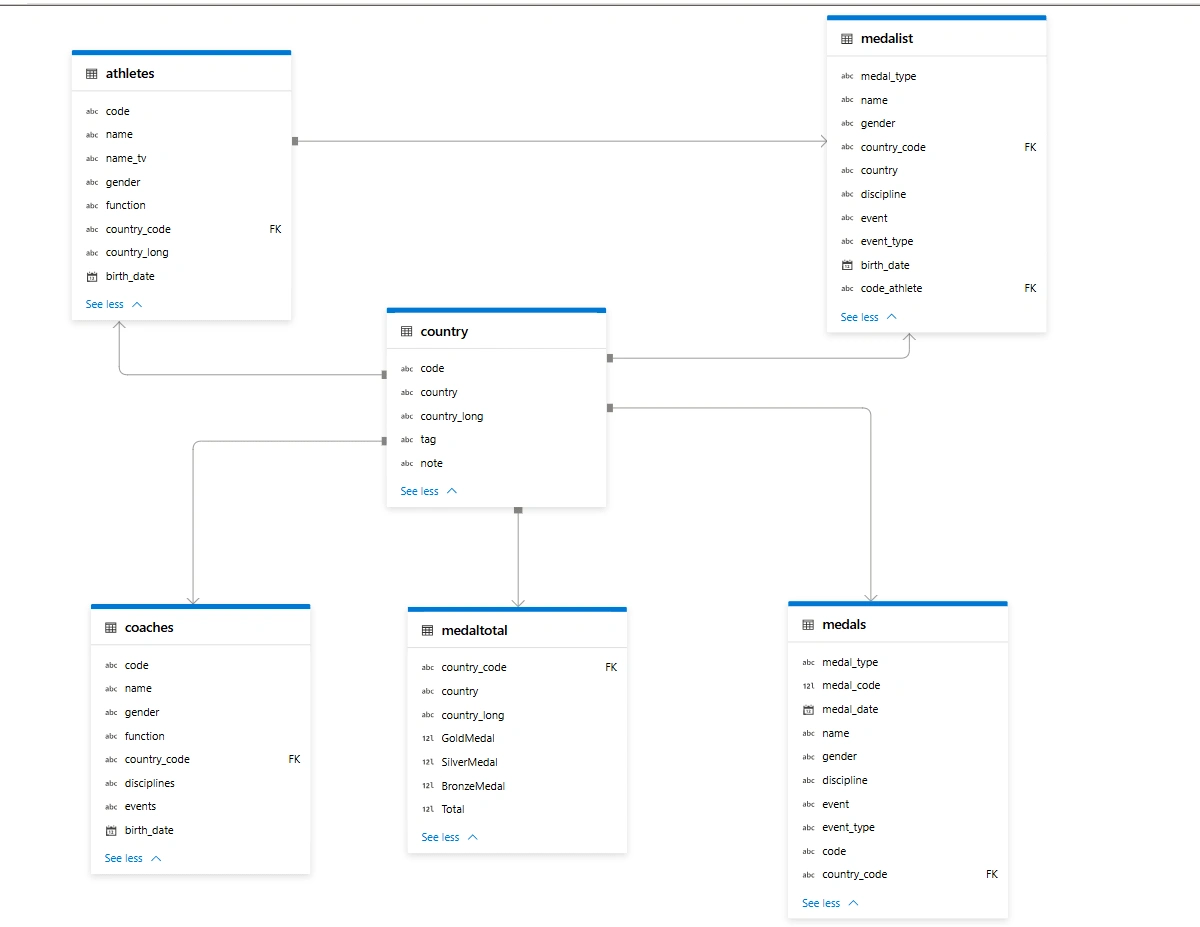Select the coaches table header
1200x927 pixels.
click(x=200, y=627)
